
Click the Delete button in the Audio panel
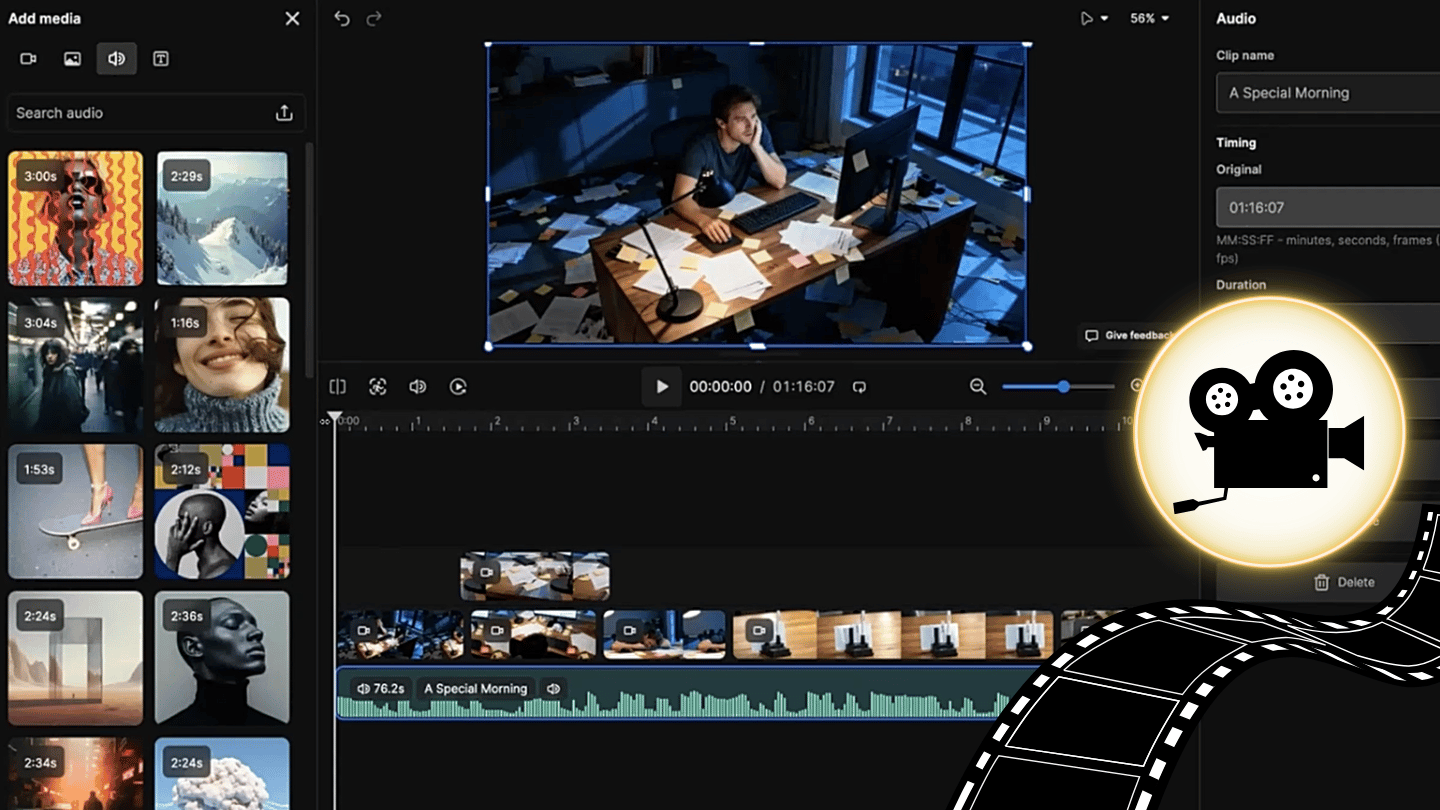pos(1345,582)
